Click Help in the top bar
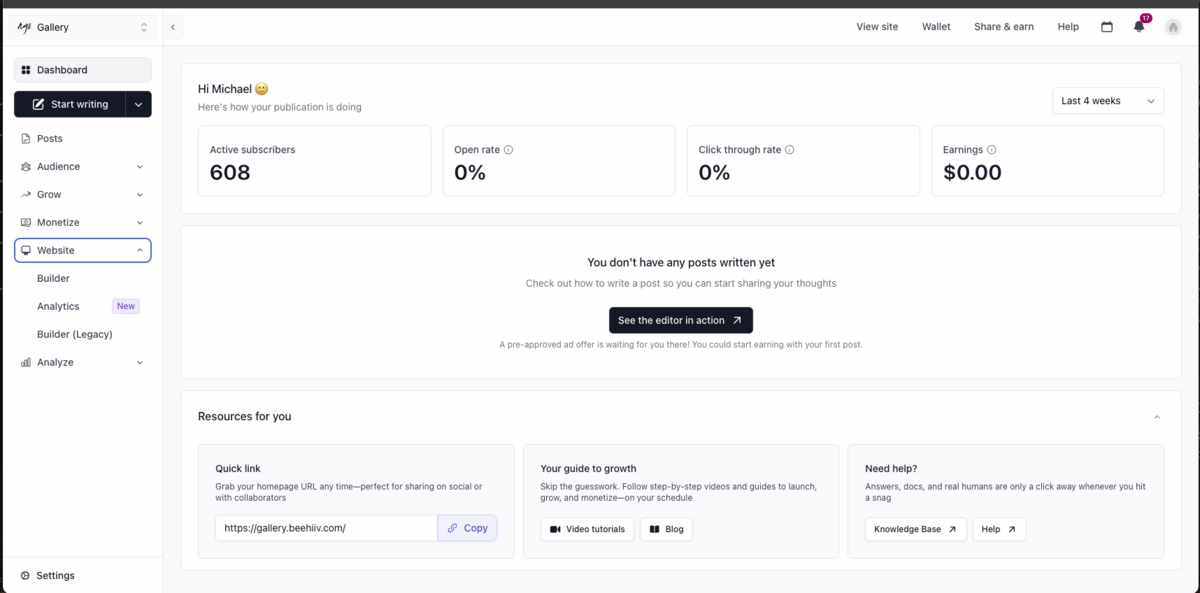 (x=1068, y=27)
